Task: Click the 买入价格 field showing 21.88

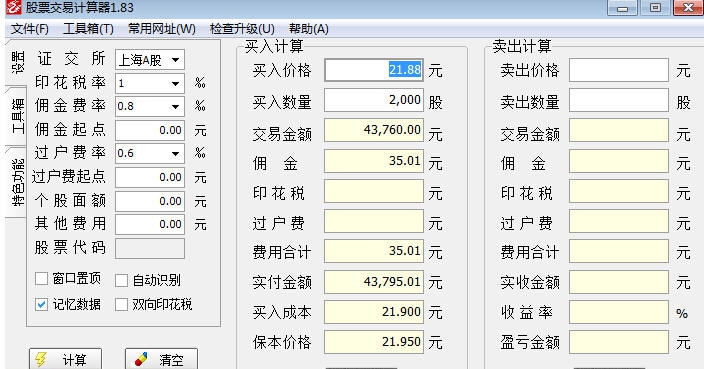Action: coord(374,70)
